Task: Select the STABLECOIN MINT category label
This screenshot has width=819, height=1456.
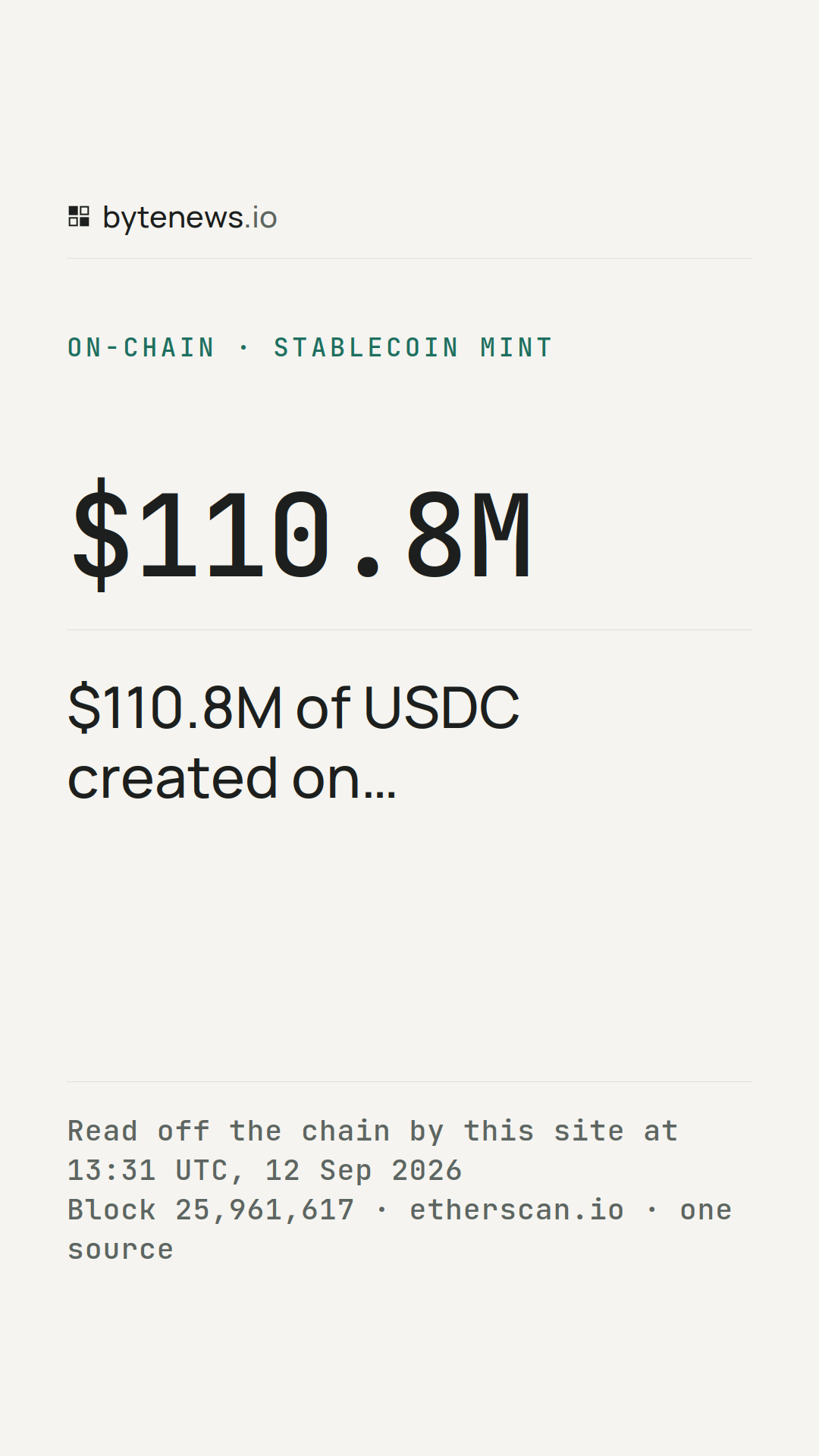Action: 413,347
